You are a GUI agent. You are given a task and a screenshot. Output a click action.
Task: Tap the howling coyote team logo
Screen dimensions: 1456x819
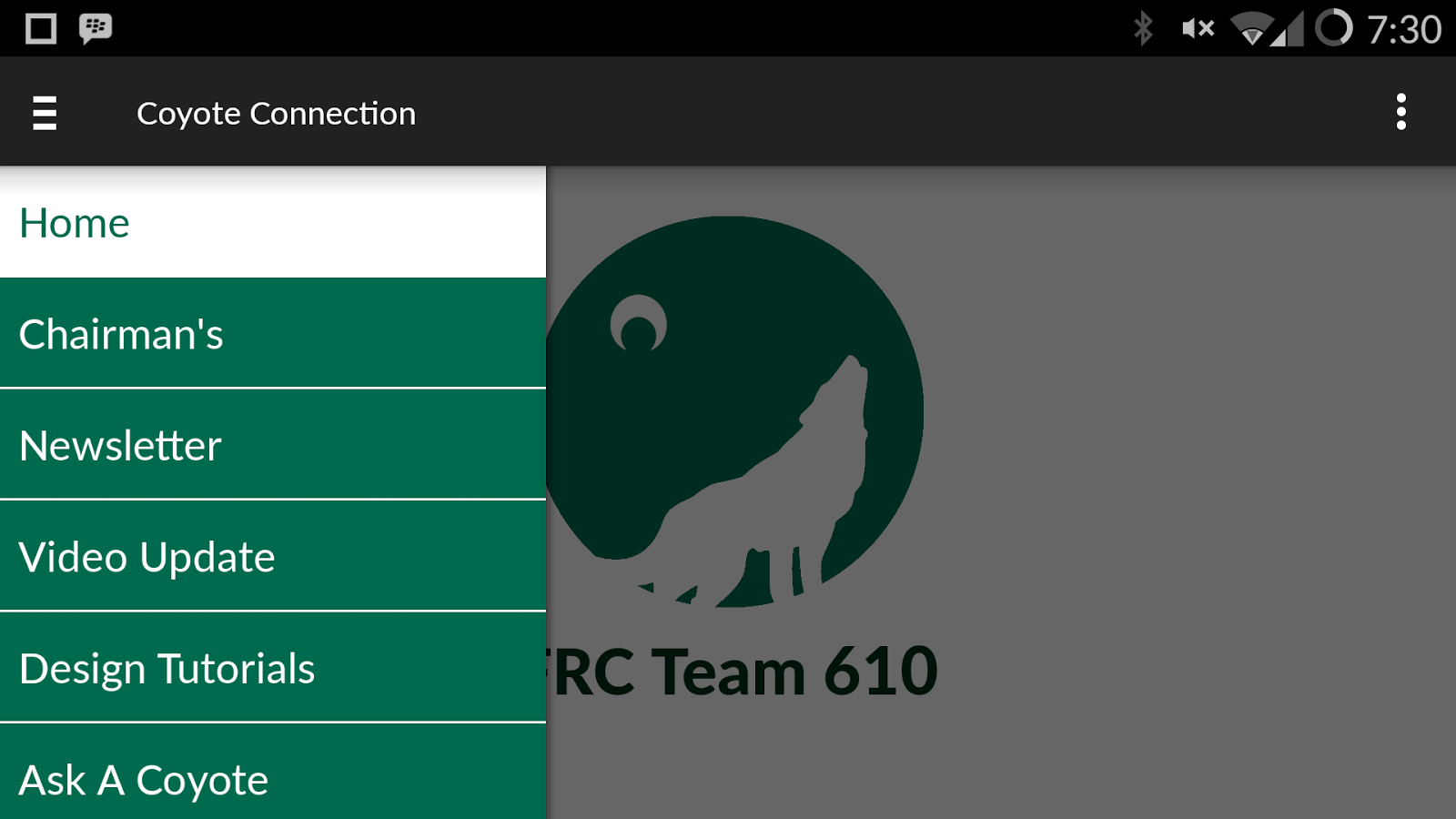pos(734,411)
